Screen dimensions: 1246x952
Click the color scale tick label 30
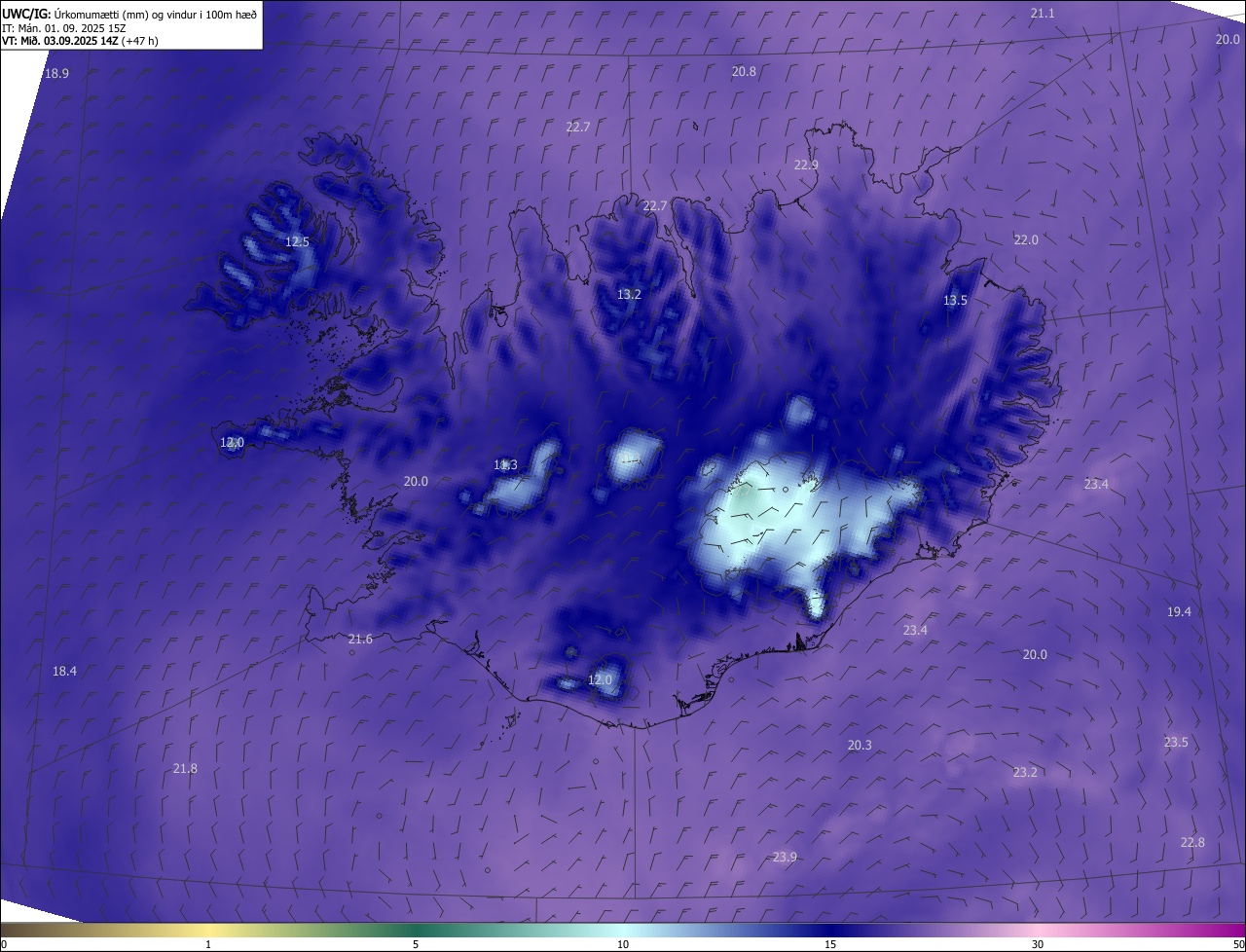tap(1038, 945)
